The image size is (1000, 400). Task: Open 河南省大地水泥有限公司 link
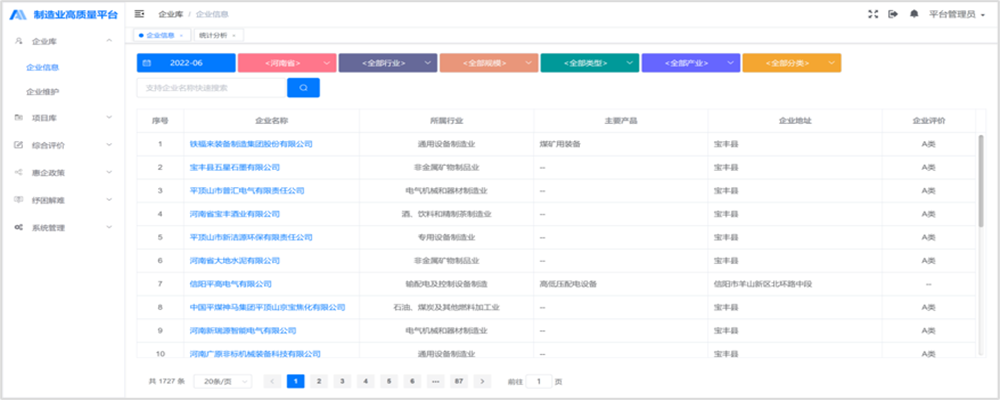(235, 261)
